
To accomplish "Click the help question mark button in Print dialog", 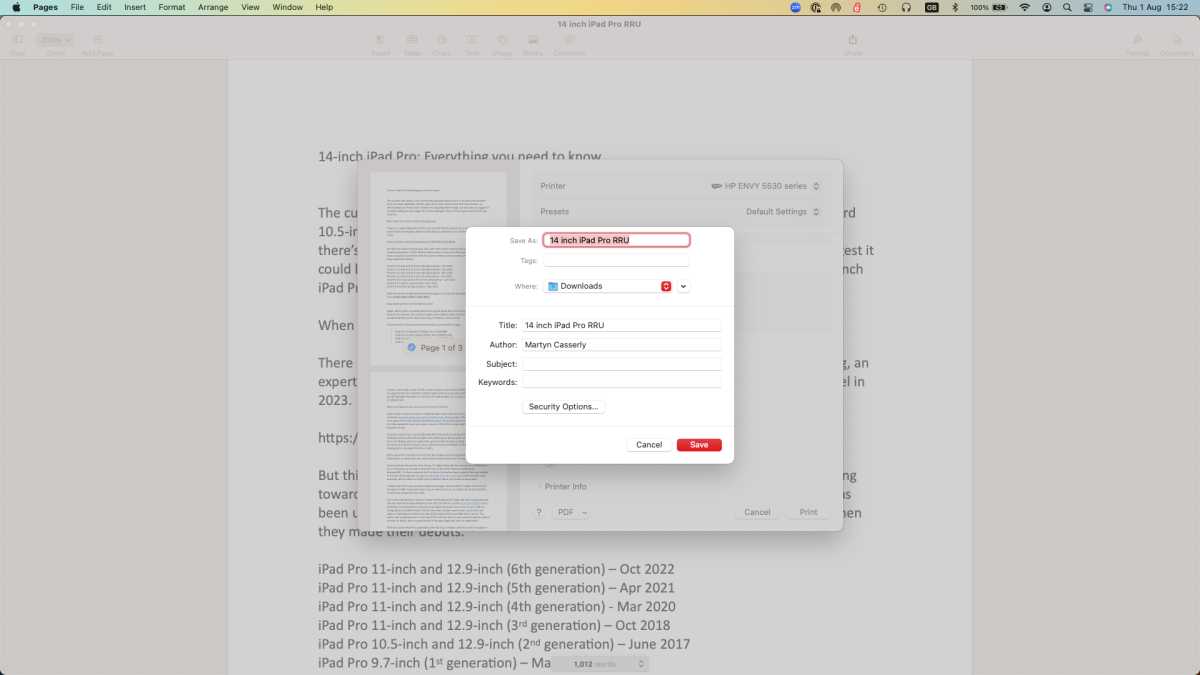I will pos(539,512).
